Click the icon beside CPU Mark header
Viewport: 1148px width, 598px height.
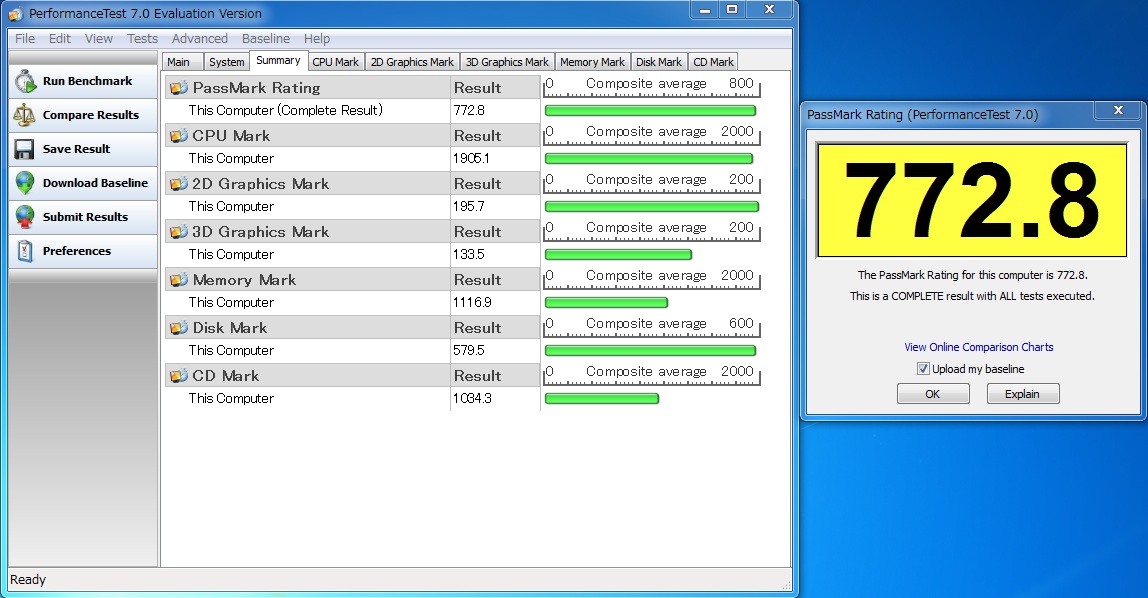[x=179, y=135]
